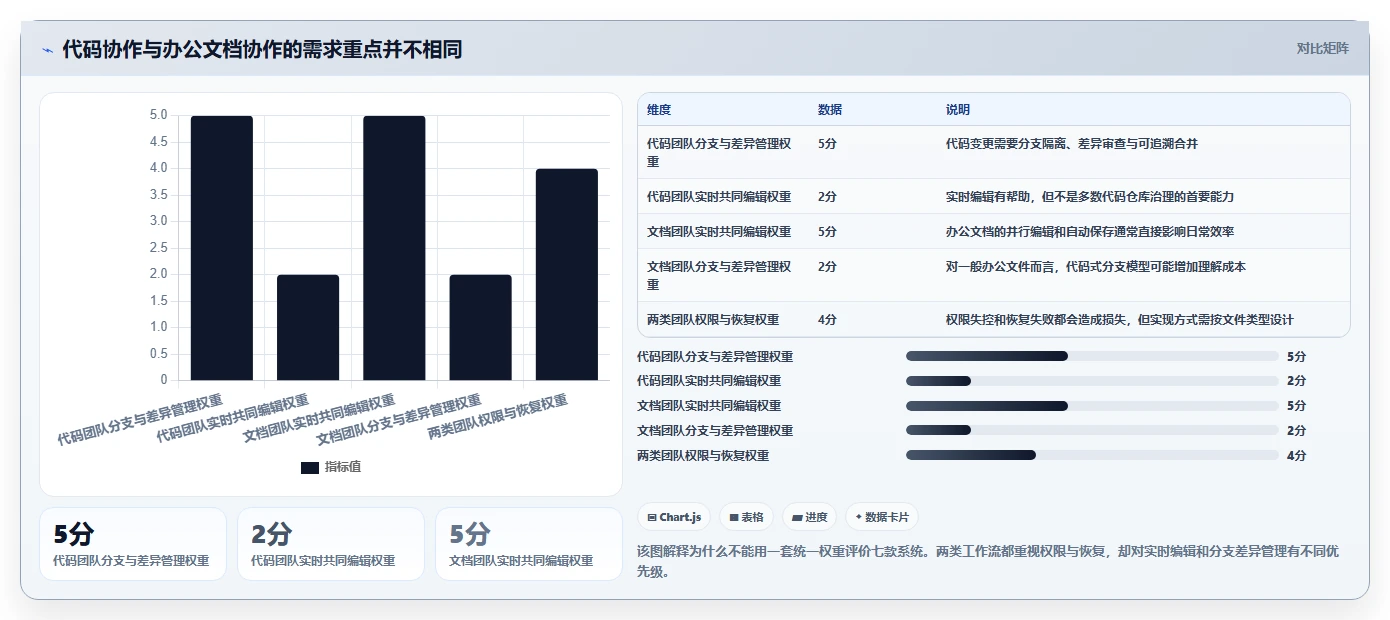Image resolution: width=1390 pixels, height=620 pixels.
Task: Click the progress bar for 两类团队权限与恢复权重
Action: (1092, 456)
